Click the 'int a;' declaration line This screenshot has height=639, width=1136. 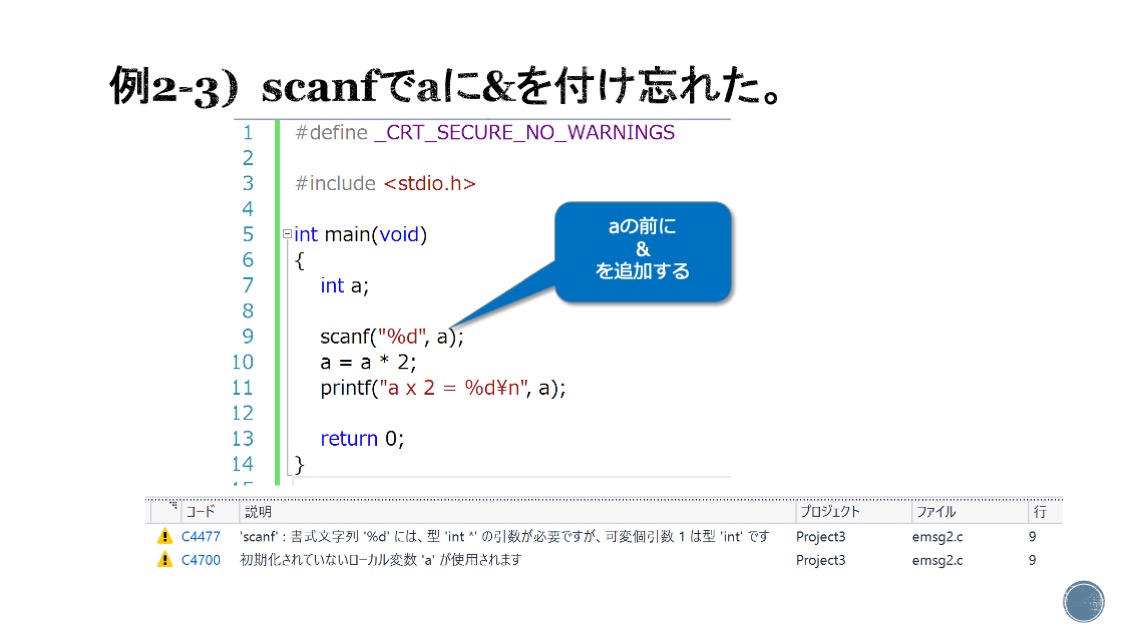(x=344, y=285)
